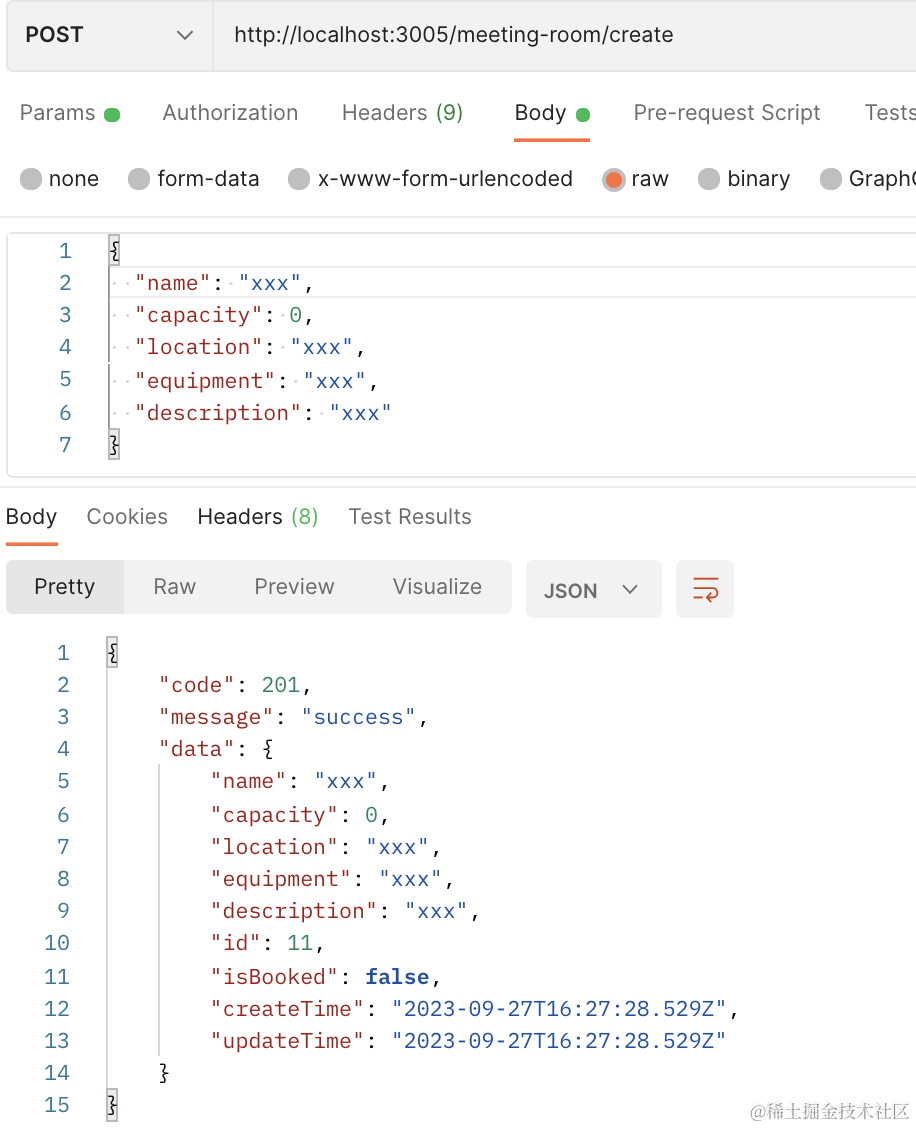Screen dimensions: 916x1128
Task: Open the POST method dropdown
Action: tap(109, 35)
